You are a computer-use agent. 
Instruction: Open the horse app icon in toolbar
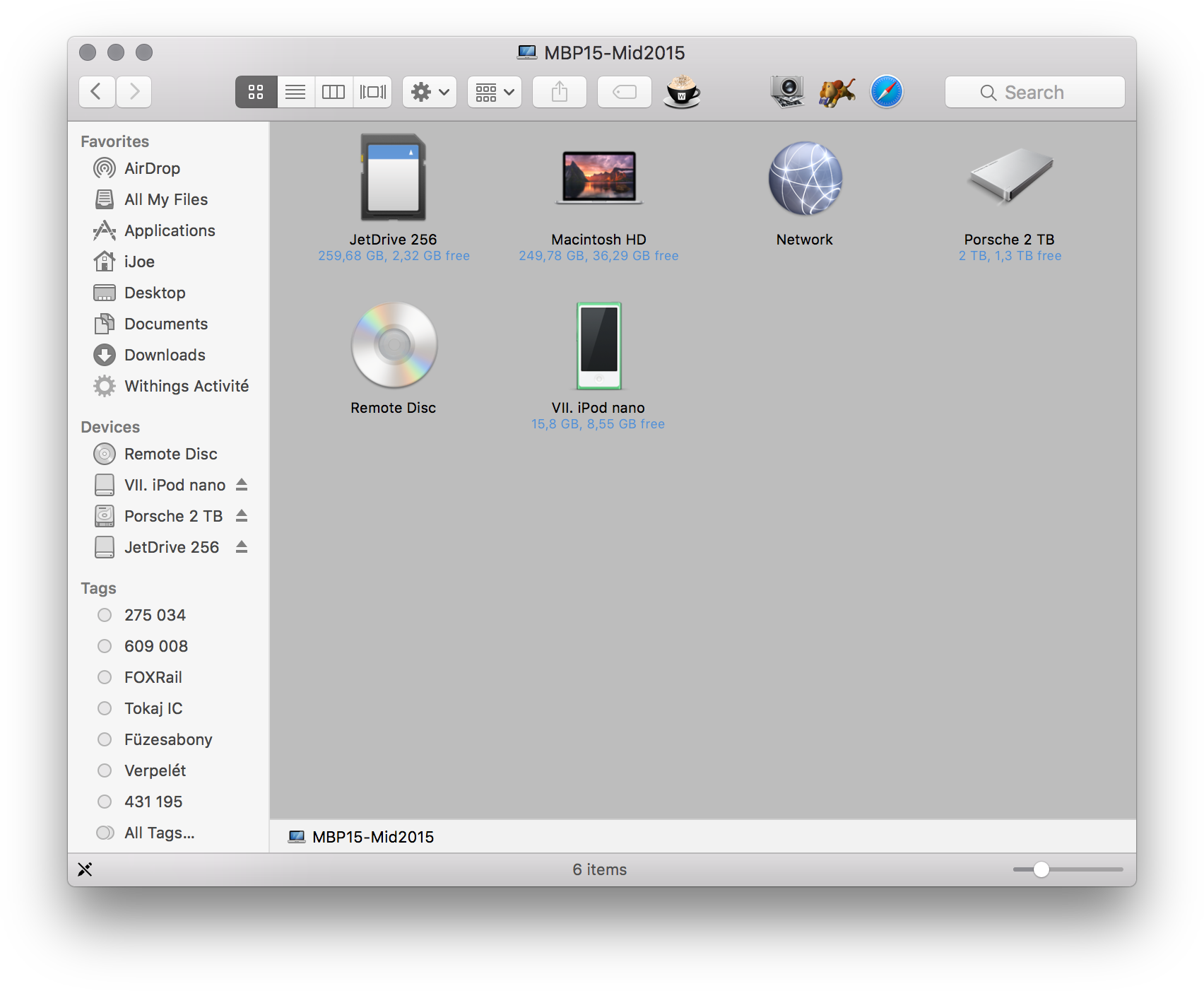[x=837, y=92]
